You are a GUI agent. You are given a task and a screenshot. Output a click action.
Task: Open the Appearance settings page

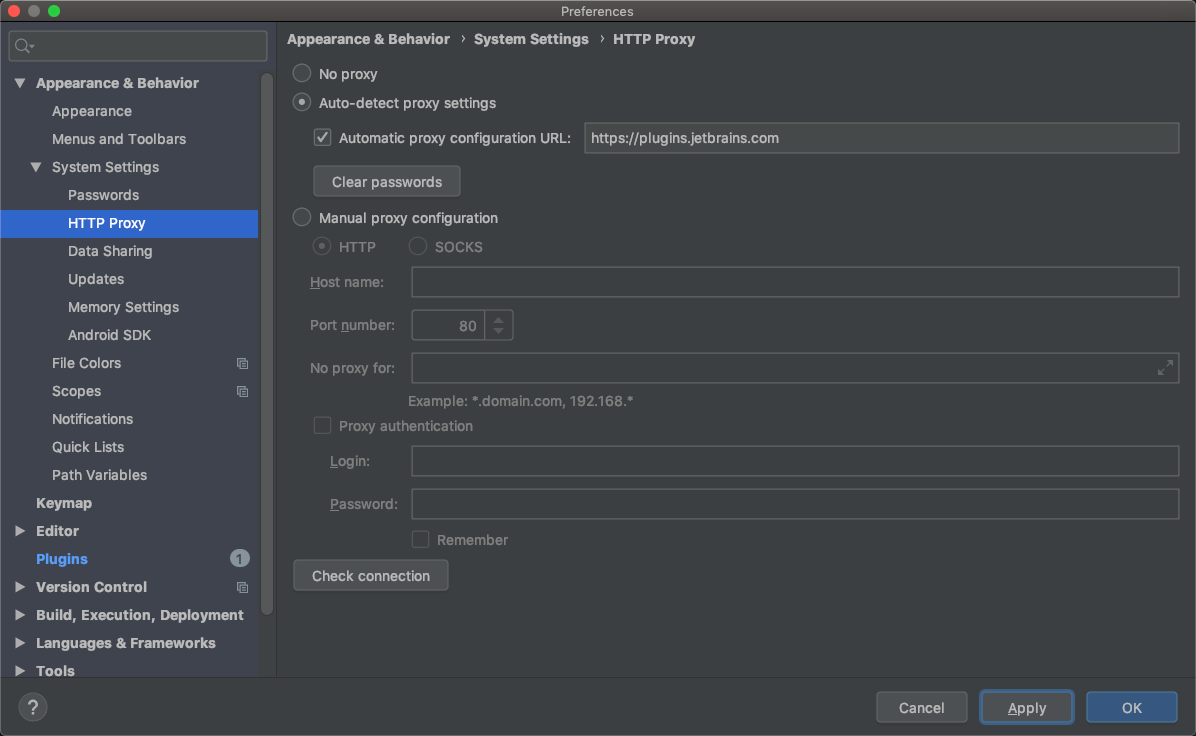(x=92, y=111)
